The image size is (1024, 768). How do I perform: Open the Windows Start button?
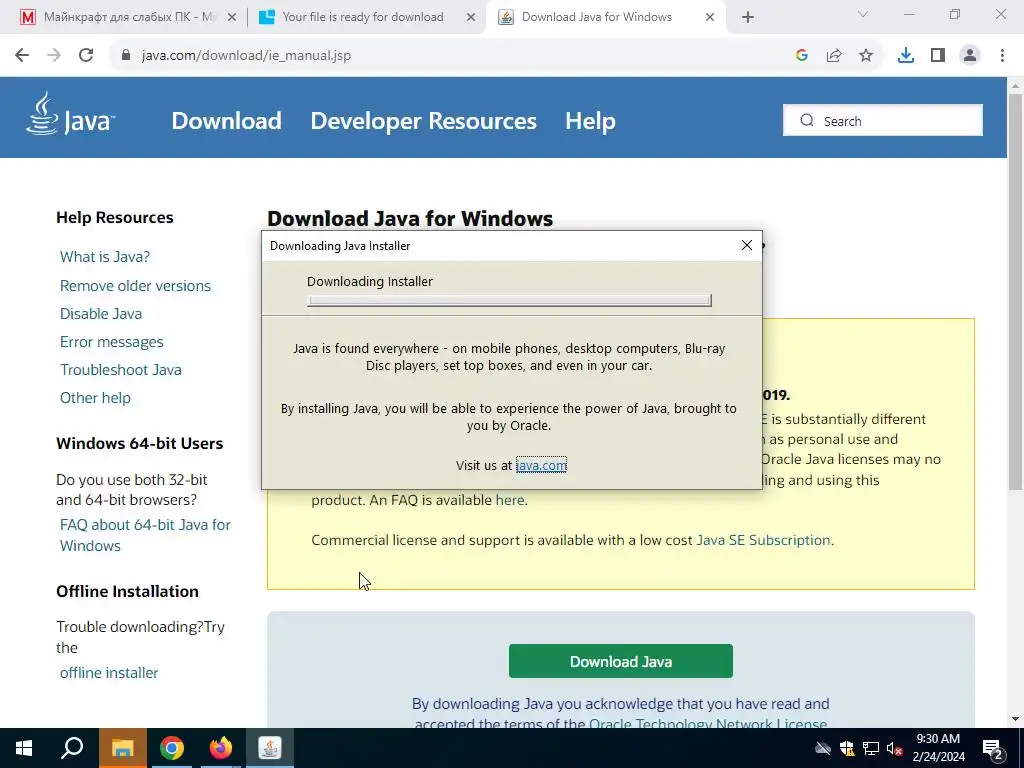(x=24, y=748)
